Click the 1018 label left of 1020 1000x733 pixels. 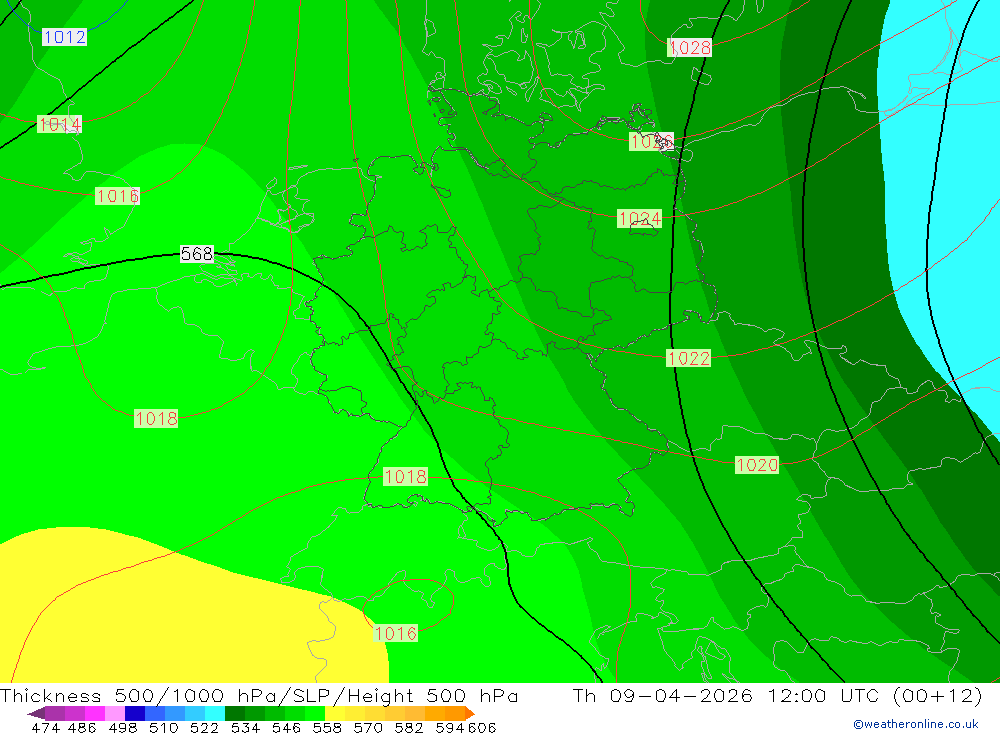point(406,477)
